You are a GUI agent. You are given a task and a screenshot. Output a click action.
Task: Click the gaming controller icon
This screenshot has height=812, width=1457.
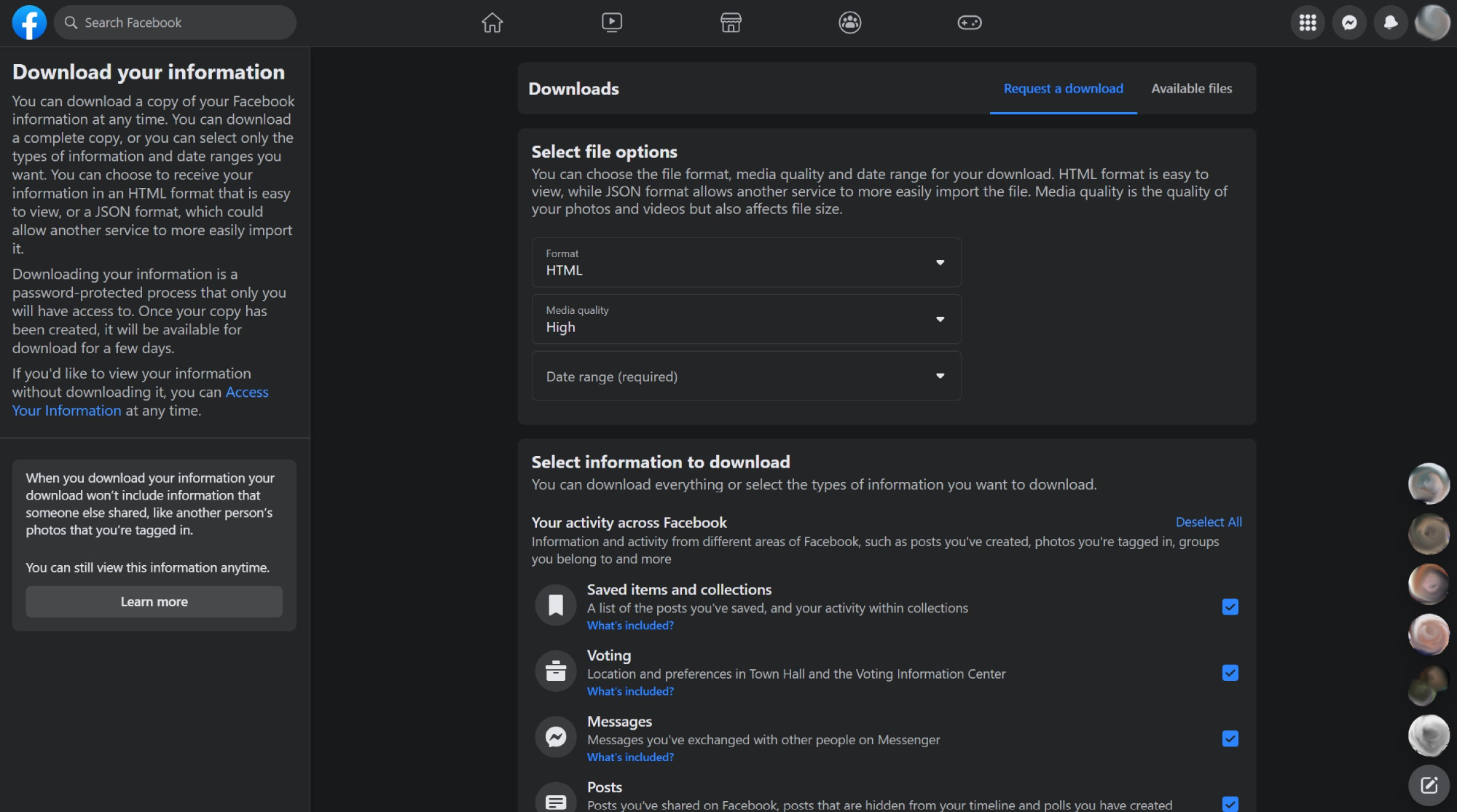969,22
